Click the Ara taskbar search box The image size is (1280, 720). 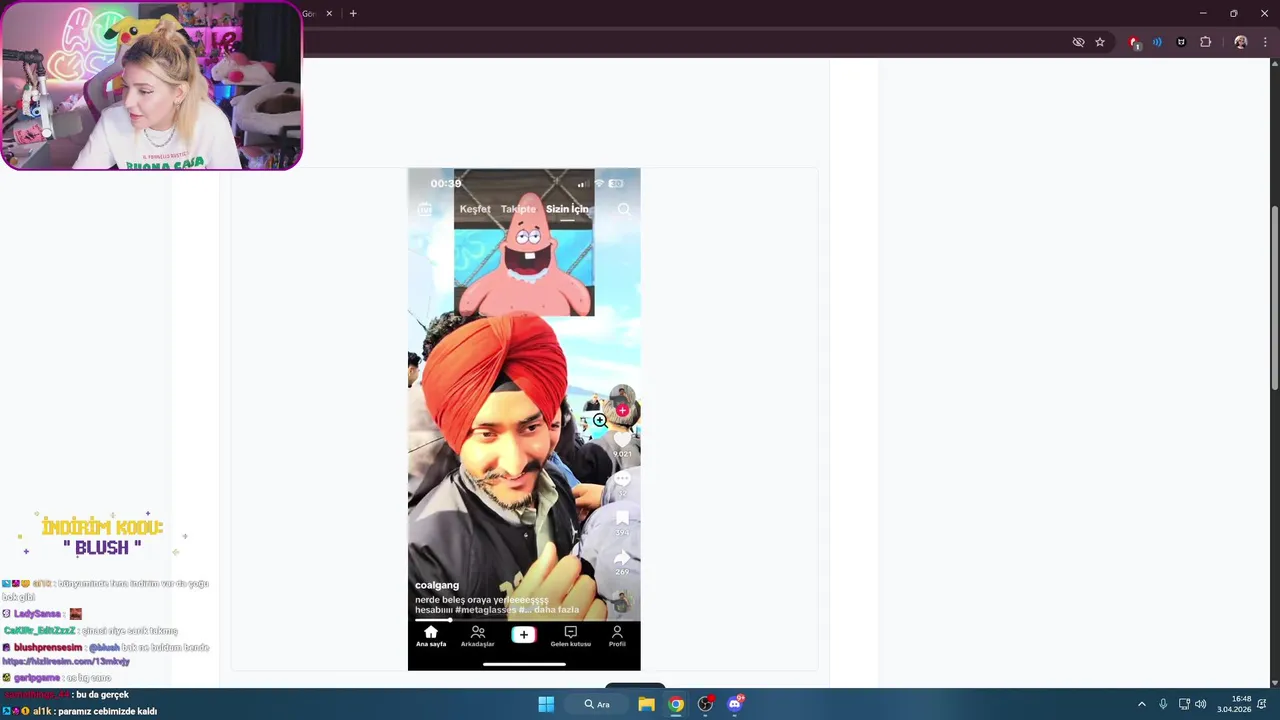(x=597, y=704)
